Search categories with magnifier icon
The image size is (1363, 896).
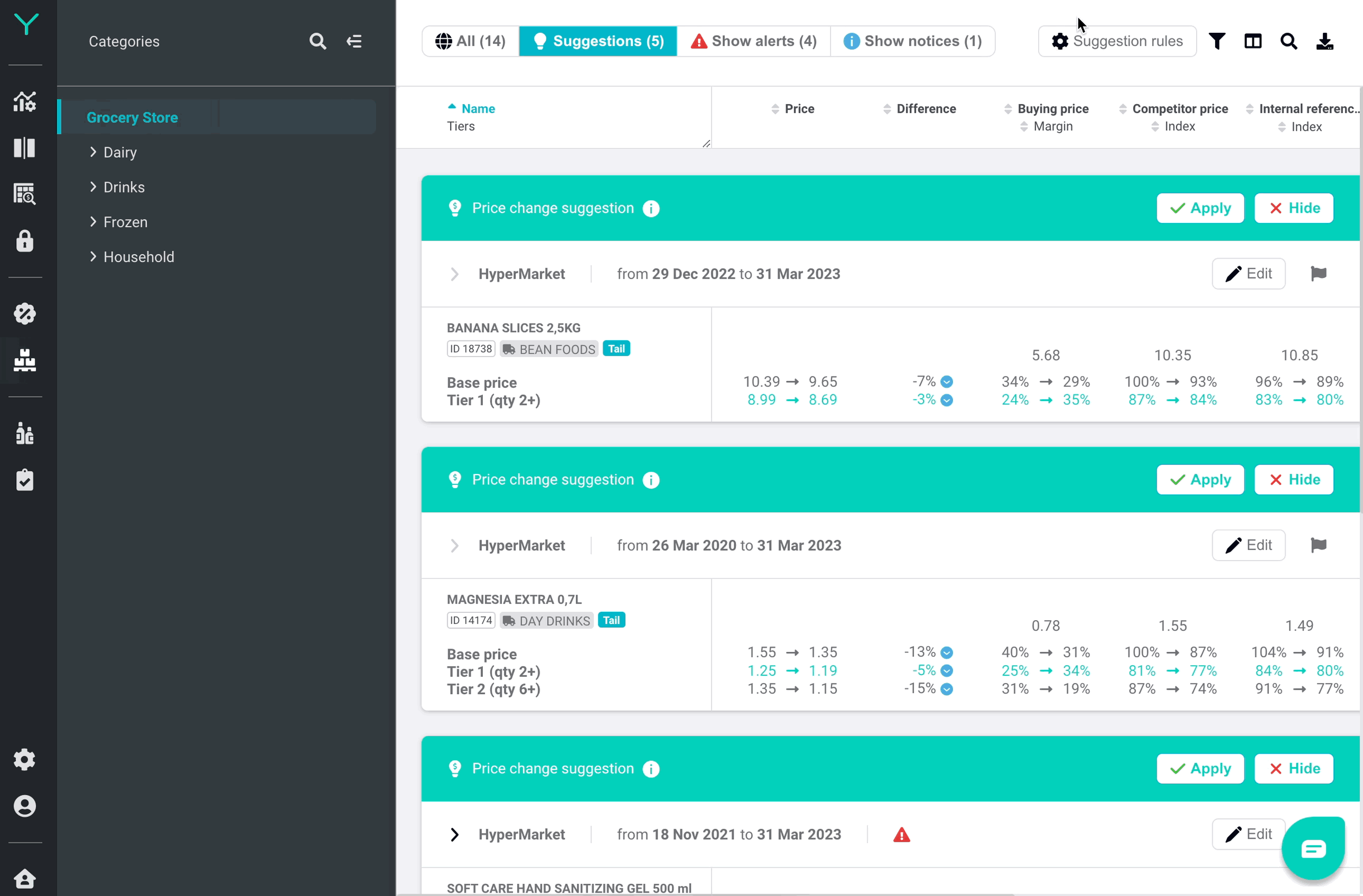[x=318, y=41]
